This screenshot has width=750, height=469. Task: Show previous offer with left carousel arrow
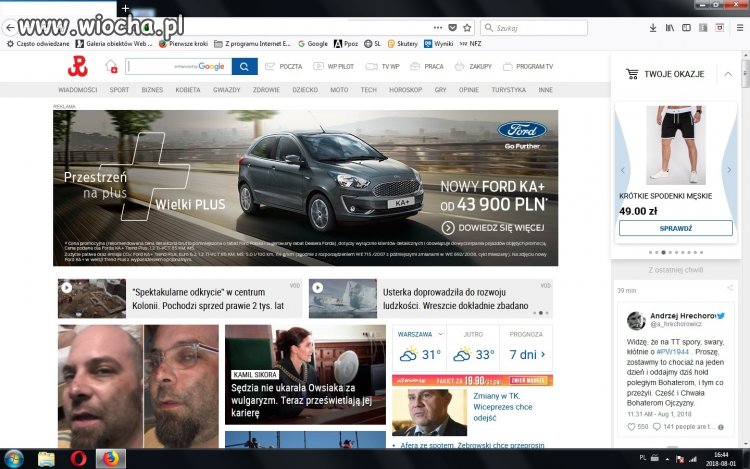pyautogui.click(x=622, y=170)
